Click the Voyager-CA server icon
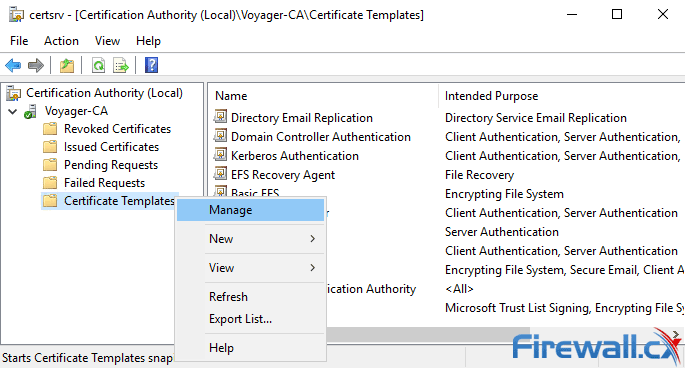This screenshot has width=685, height=368. coord(31,111)
